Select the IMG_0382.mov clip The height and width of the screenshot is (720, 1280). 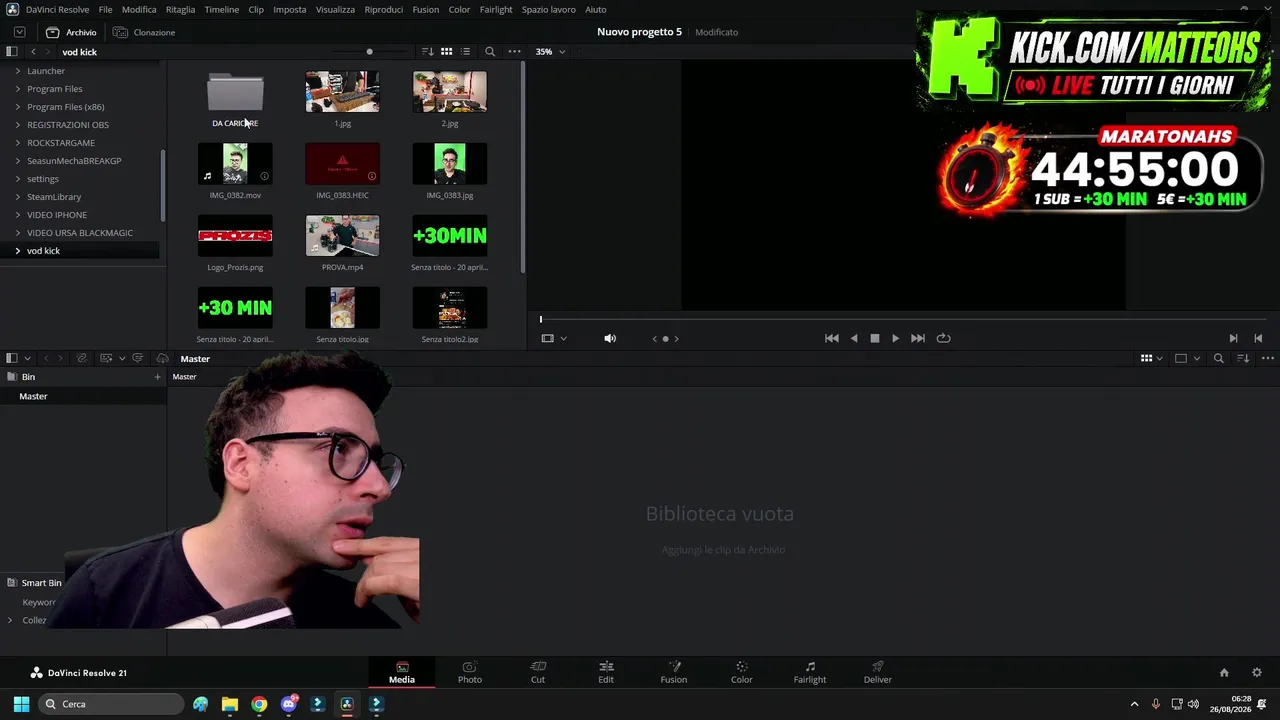(x=235, y=164)
